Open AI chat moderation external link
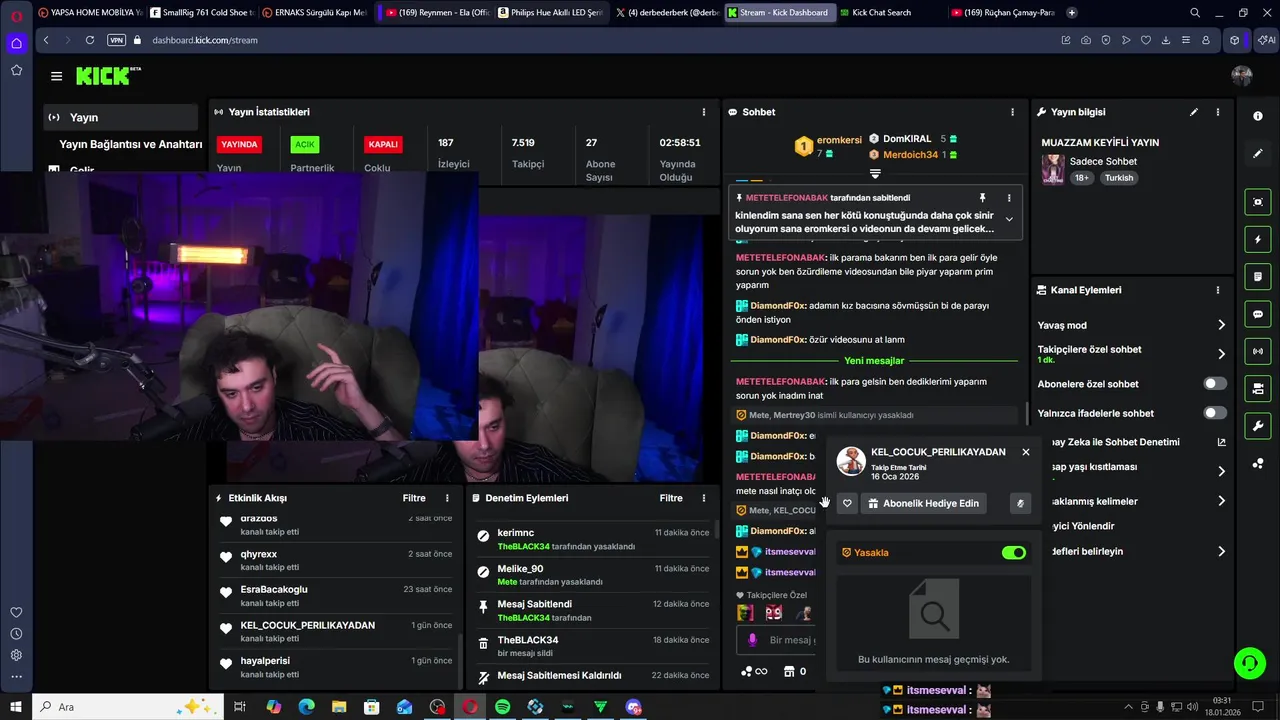This screenshot has width=1280, height=720. coord(1221,442)
